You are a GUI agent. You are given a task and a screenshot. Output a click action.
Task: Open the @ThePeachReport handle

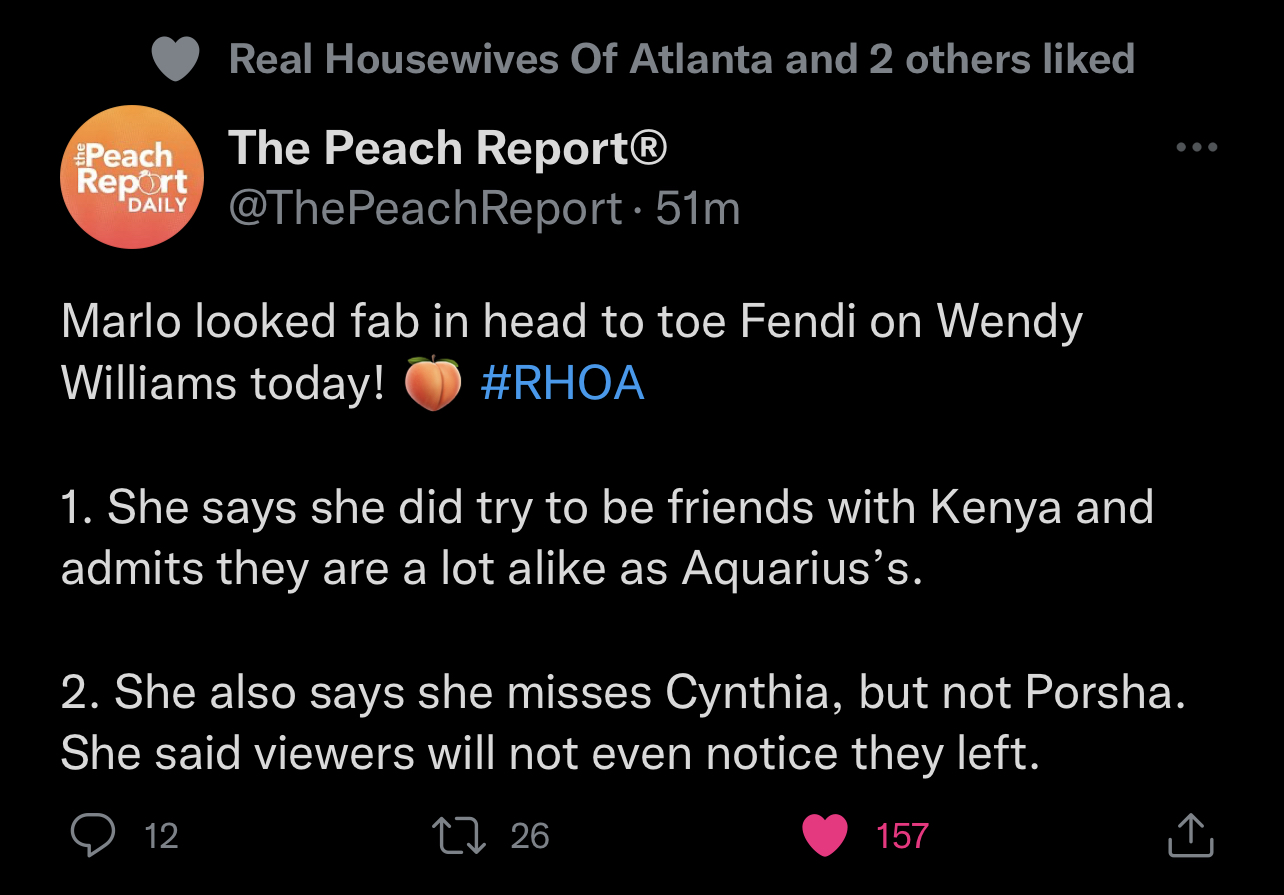pos(426,209)
